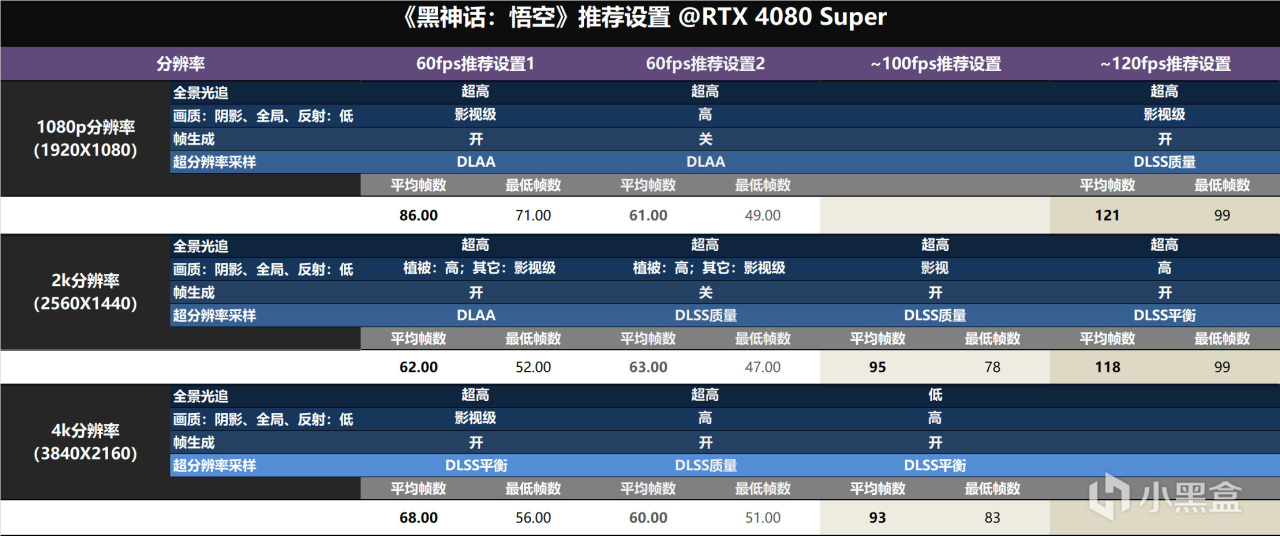1280x536 pixels.
Task: Select the ~100fps推荐设置 column header
Action: click(x=935, y=64)
